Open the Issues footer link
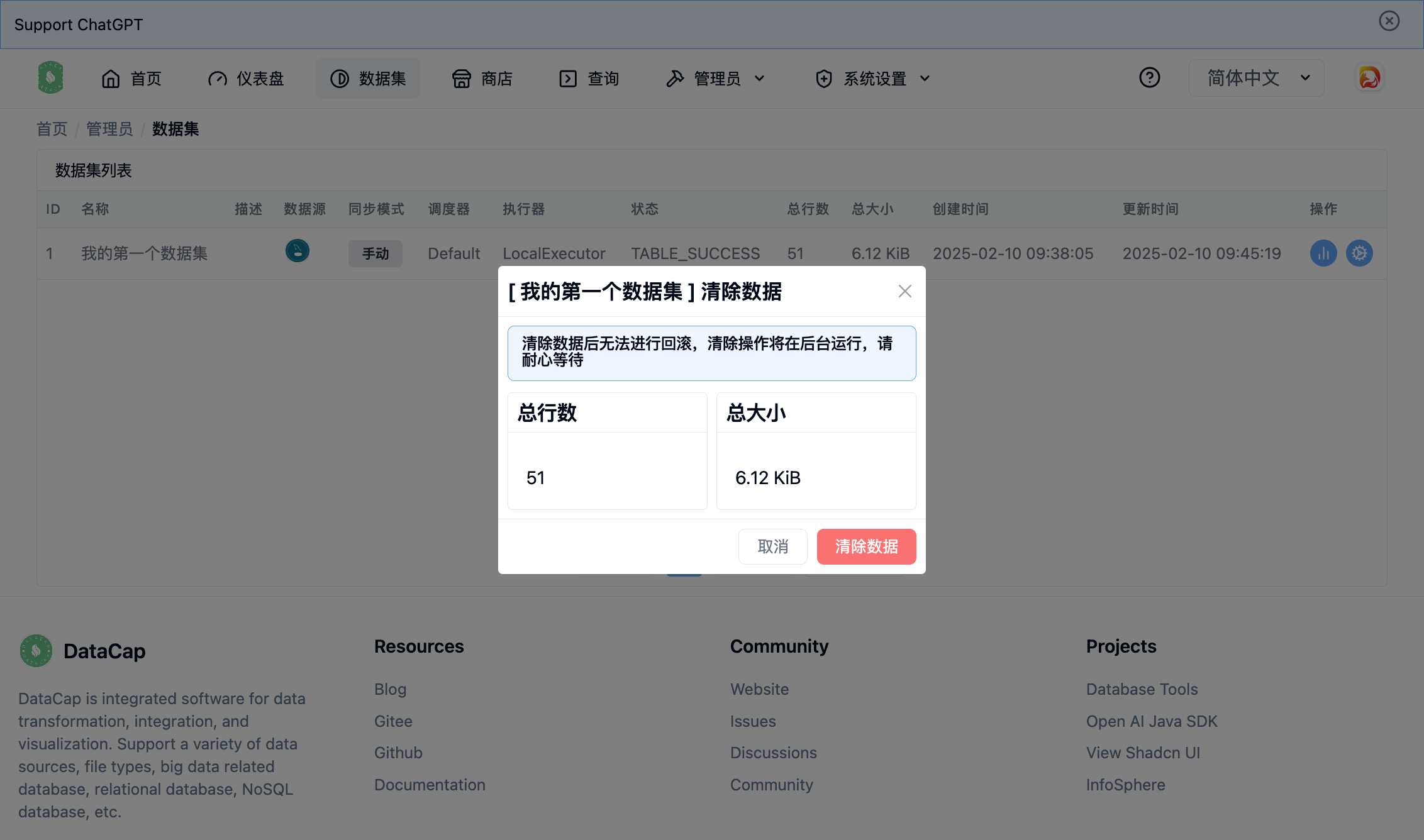This screenshot has width=1424, height=840. 753,721
